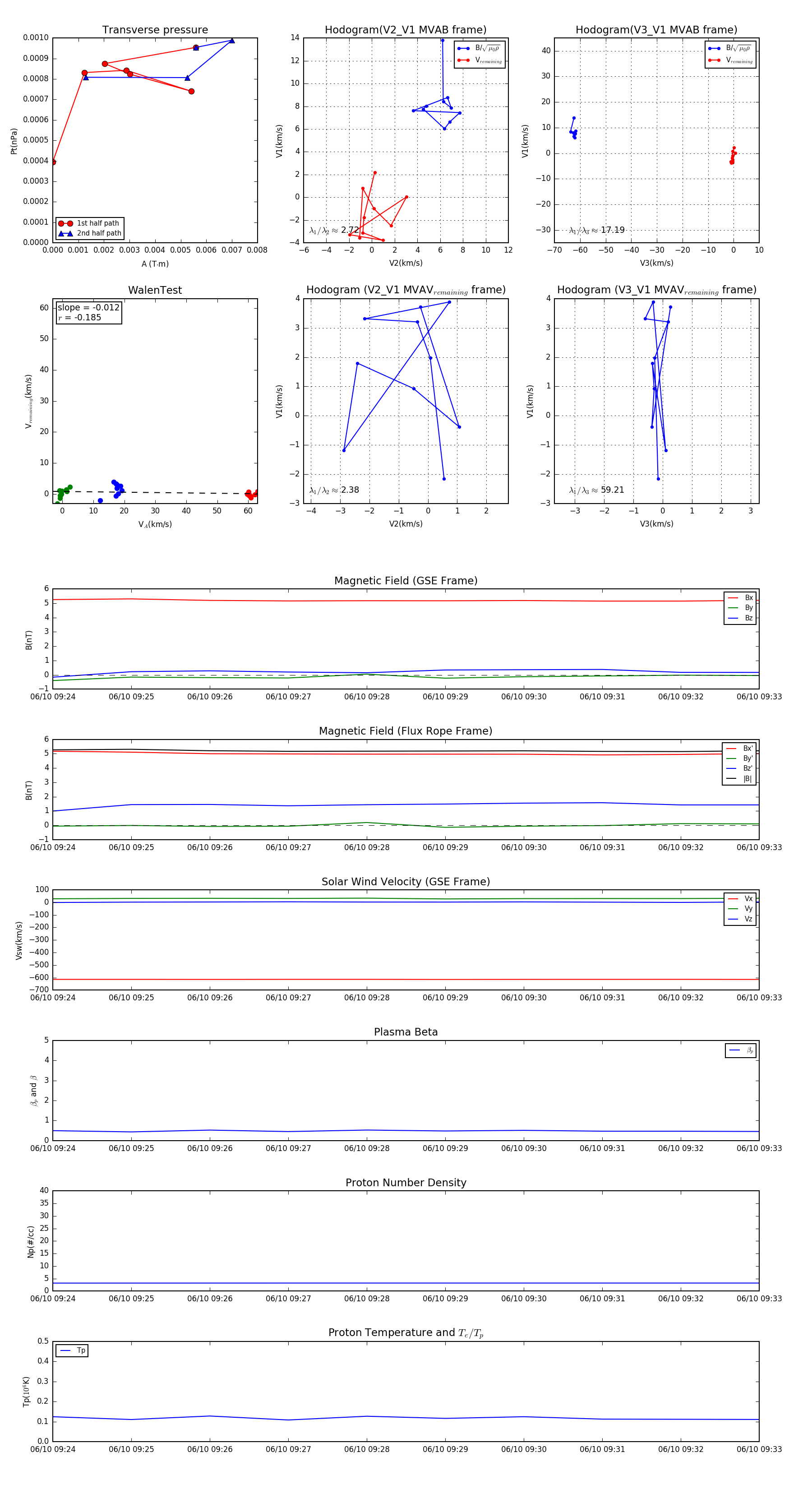Click '06/10 09:24' tick under GSE magnetic field
The image size is (812, 1489).
(x=53, y=697)
